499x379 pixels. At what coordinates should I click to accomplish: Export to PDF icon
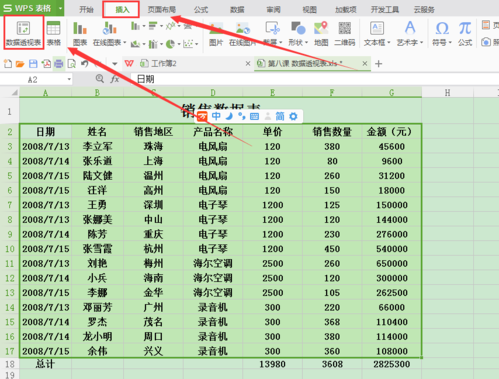pos(46,63)
